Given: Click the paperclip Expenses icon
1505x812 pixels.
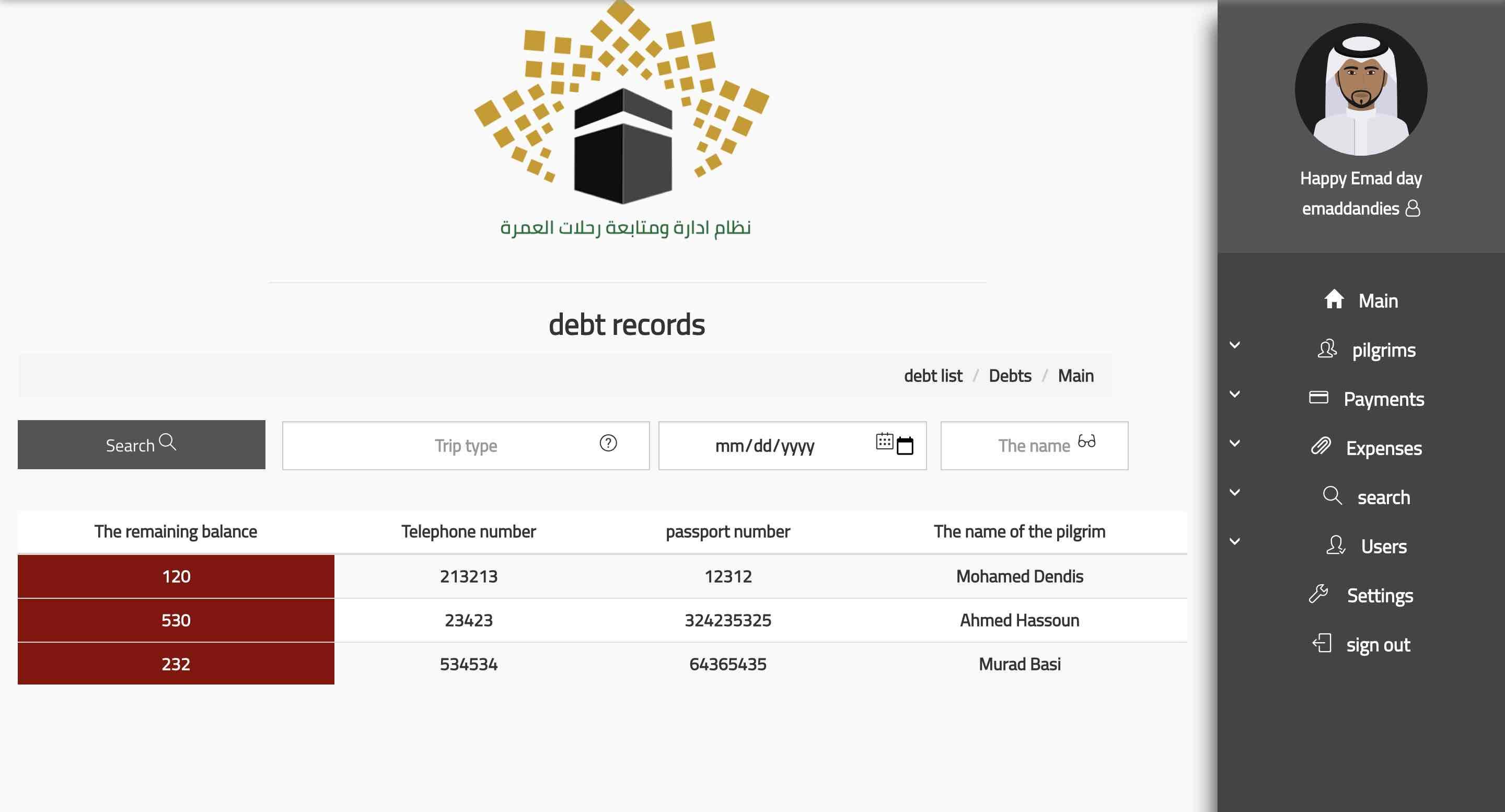Looking at the screenshot, I should tap(1321, 447).
